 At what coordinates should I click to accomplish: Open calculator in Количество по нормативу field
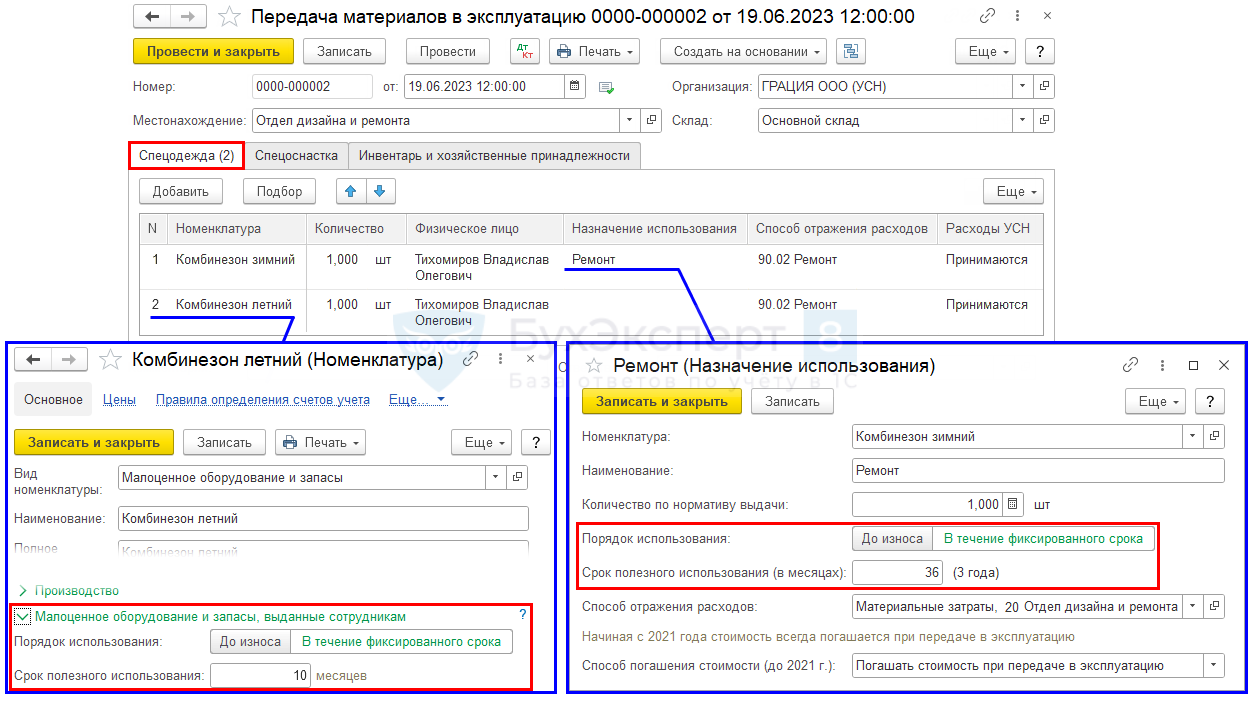[x=1013, y=504]
